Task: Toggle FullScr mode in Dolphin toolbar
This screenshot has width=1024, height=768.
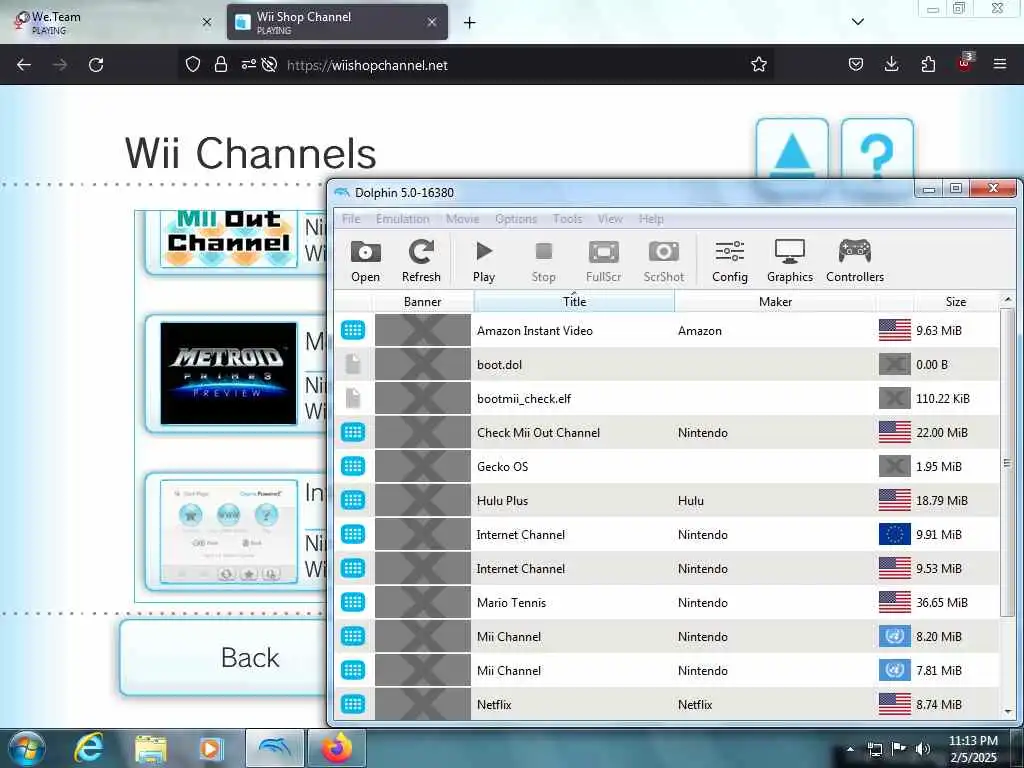Action: point(603,261)
